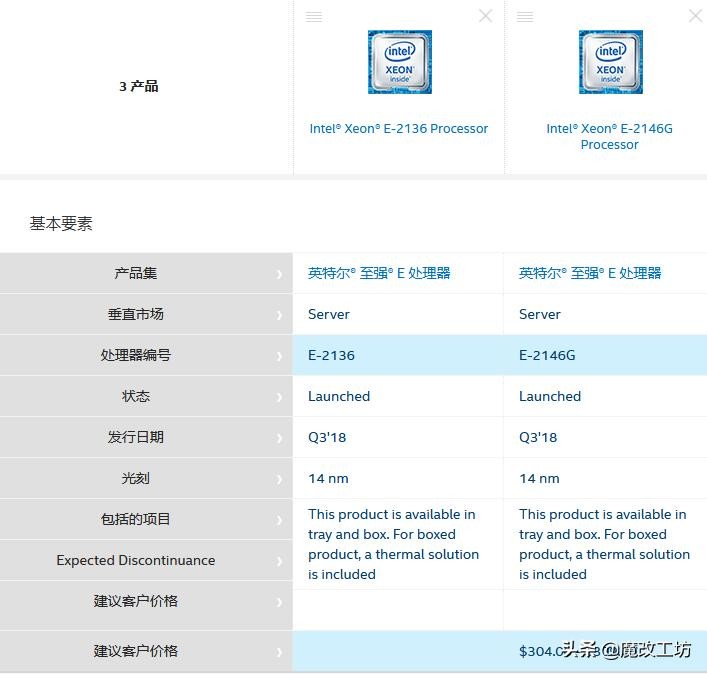The height and width of the screenshot is (674, 707).
Task: Open the Intel Xeon E-2136 Processor link
Action: click(x=399, y=129)
